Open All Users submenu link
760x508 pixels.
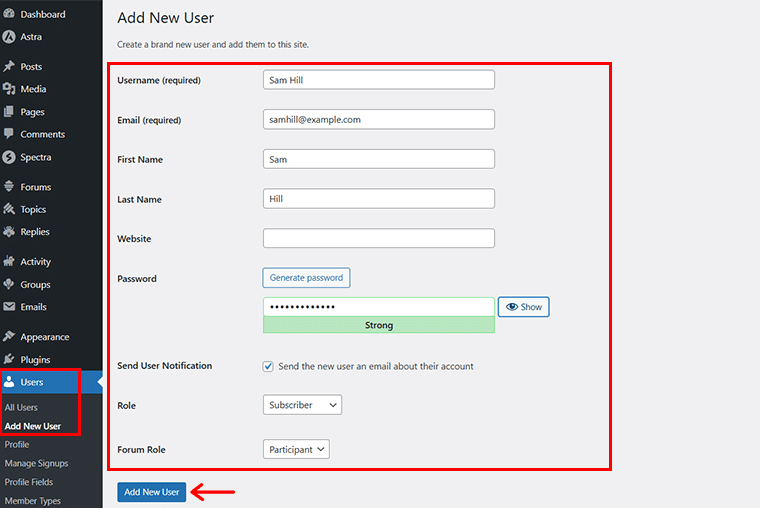pos(21,407)
